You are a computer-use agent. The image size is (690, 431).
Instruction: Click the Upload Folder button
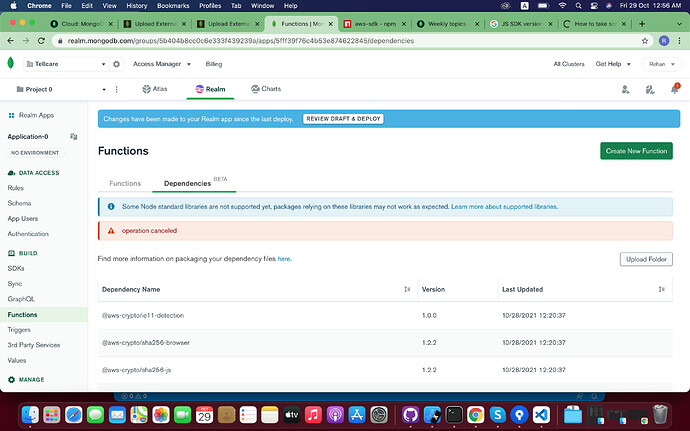click(646, 259)
